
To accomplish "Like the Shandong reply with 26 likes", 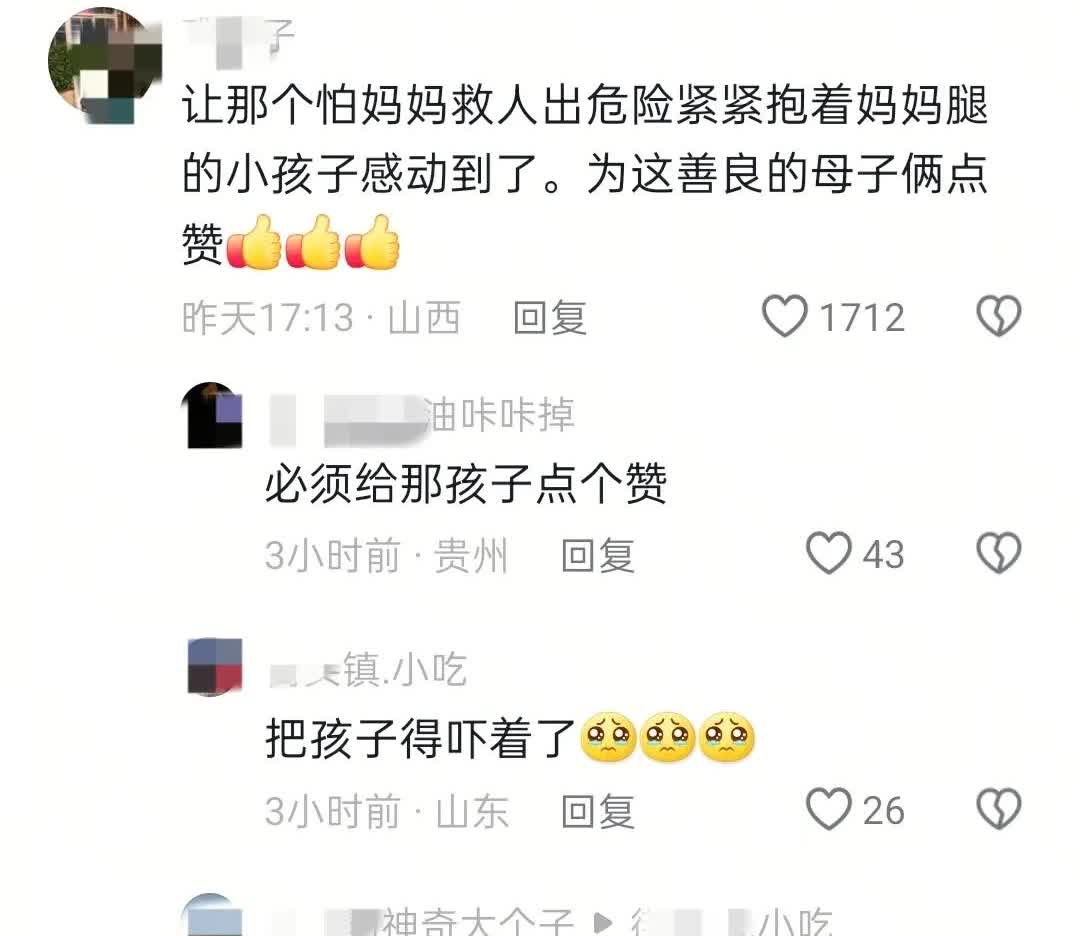I will [829, 809].
